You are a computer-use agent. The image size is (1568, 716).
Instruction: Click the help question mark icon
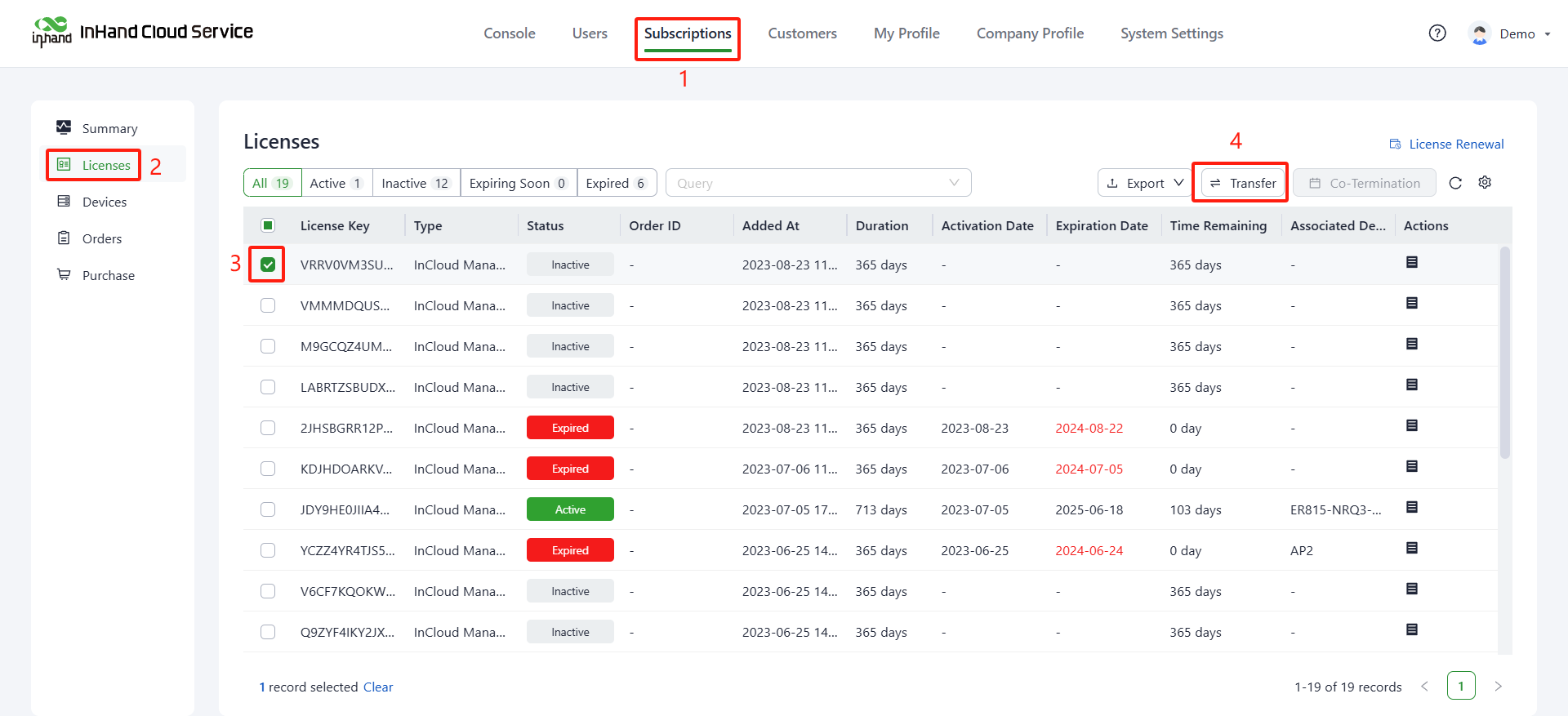[x=1437, y=33]
